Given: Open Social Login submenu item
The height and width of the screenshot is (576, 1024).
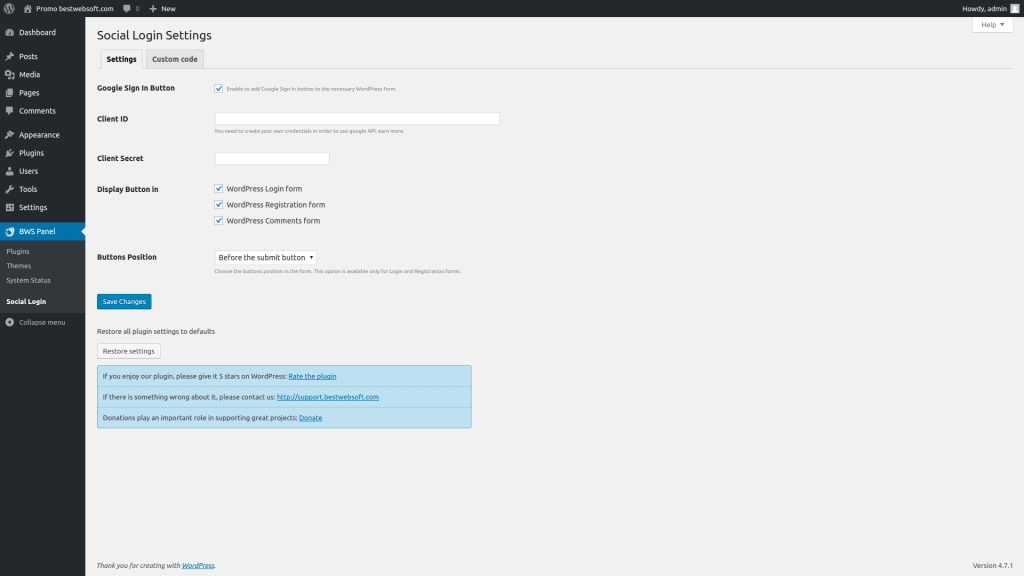Looking at the screenshot, I should pos(26,301).
